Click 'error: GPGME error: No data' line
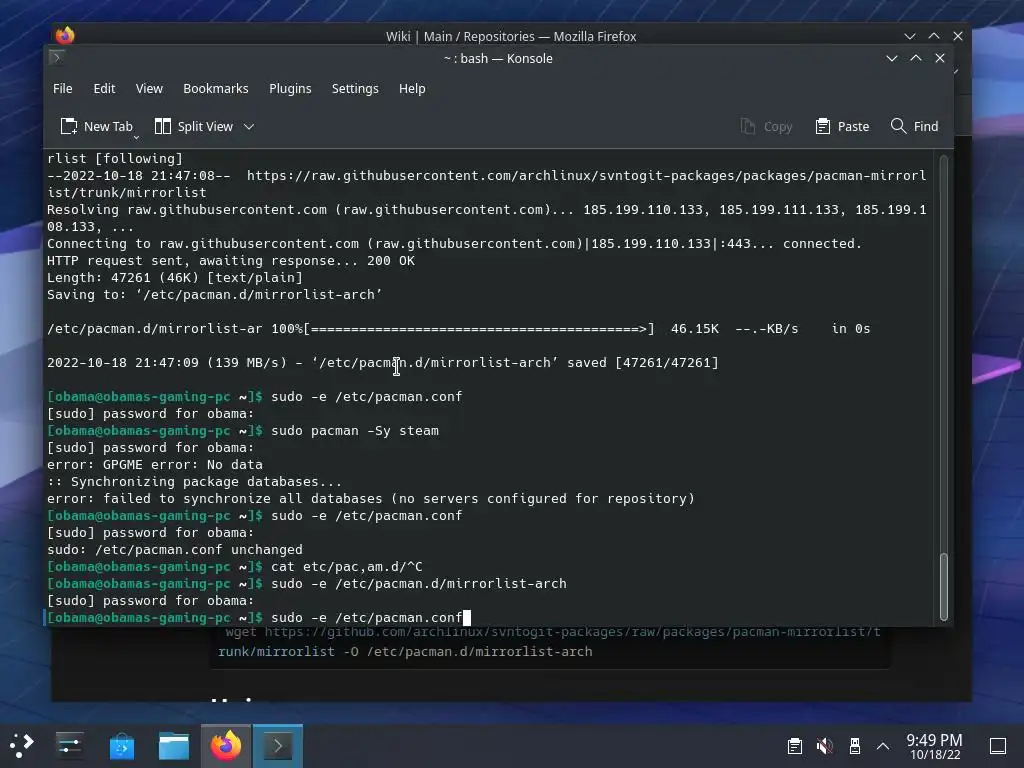The width and height of the screenshot is (1024, 768). click(155, 465)
